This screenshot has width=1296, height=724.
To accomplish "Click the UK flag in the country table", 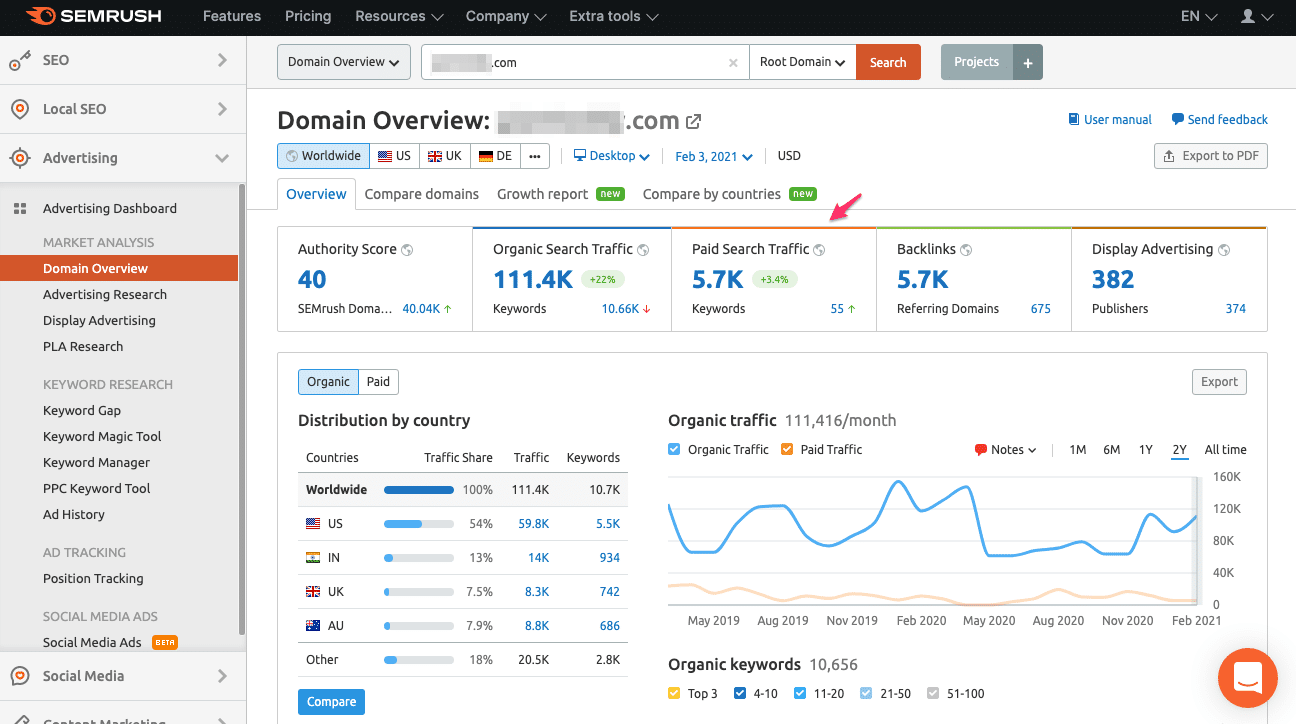I will [x=312, y=592].
